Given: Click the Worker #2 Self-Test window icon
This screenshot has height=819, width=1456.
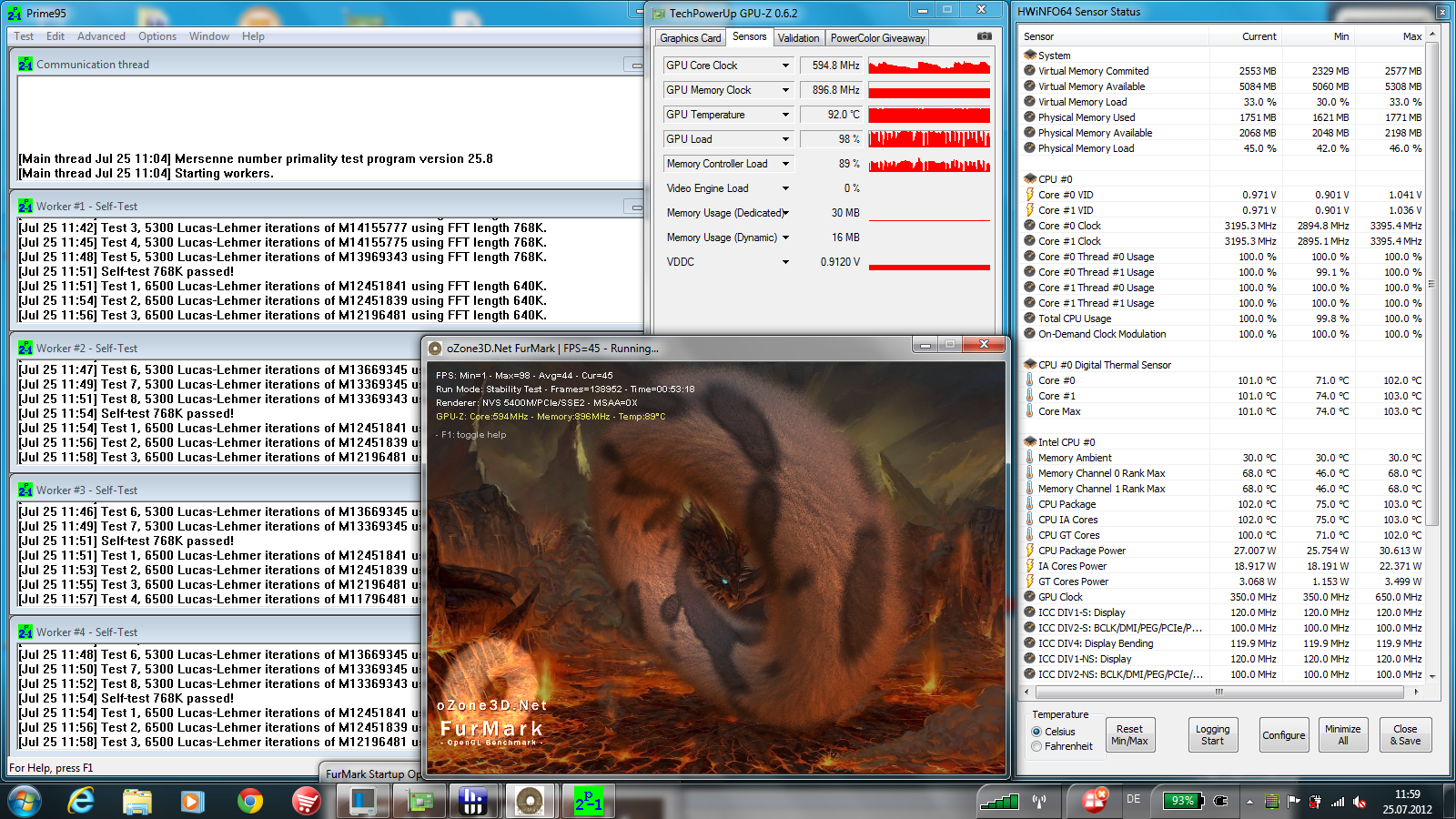Looking at the screenshot, I should (25, 349).
